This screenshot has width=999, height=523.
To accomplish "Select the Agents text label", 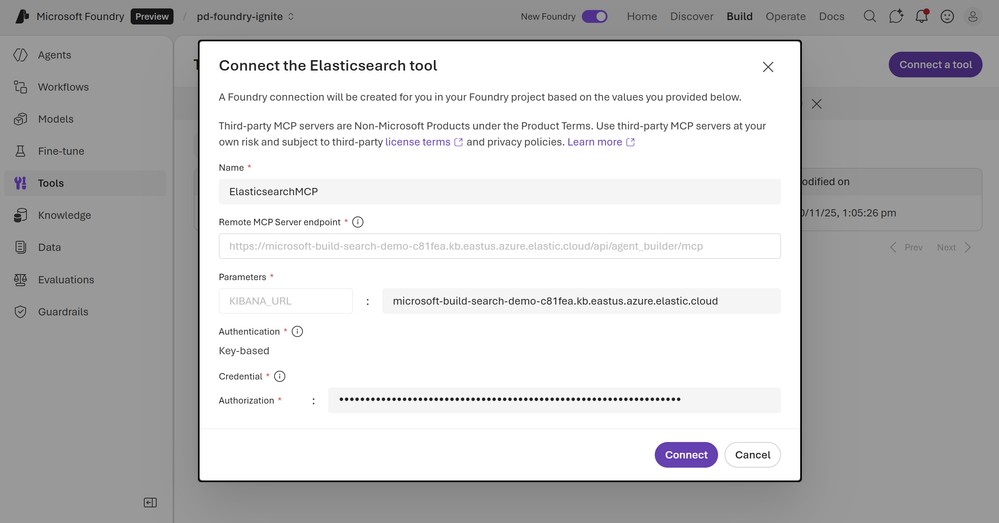I will click(54, 55).
